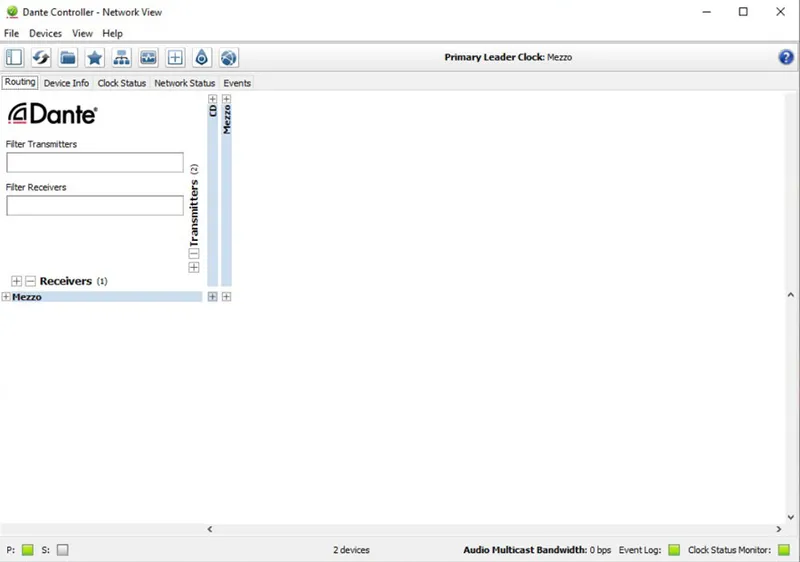Image resolution: width=800 pixels, height=562 pixels.
Task: Switch to the Events tab
Action: [237, 83]
